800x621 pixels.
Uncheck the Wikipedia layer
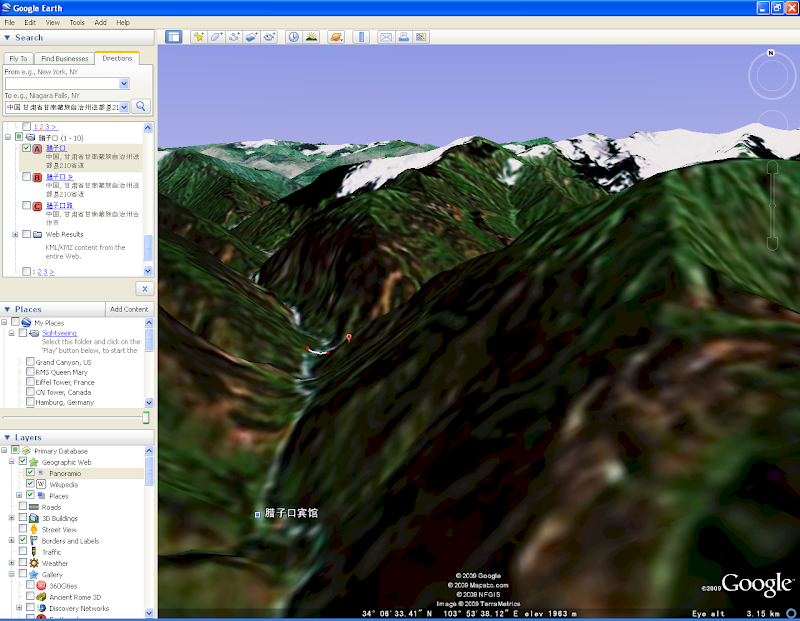tap(30, 484)
